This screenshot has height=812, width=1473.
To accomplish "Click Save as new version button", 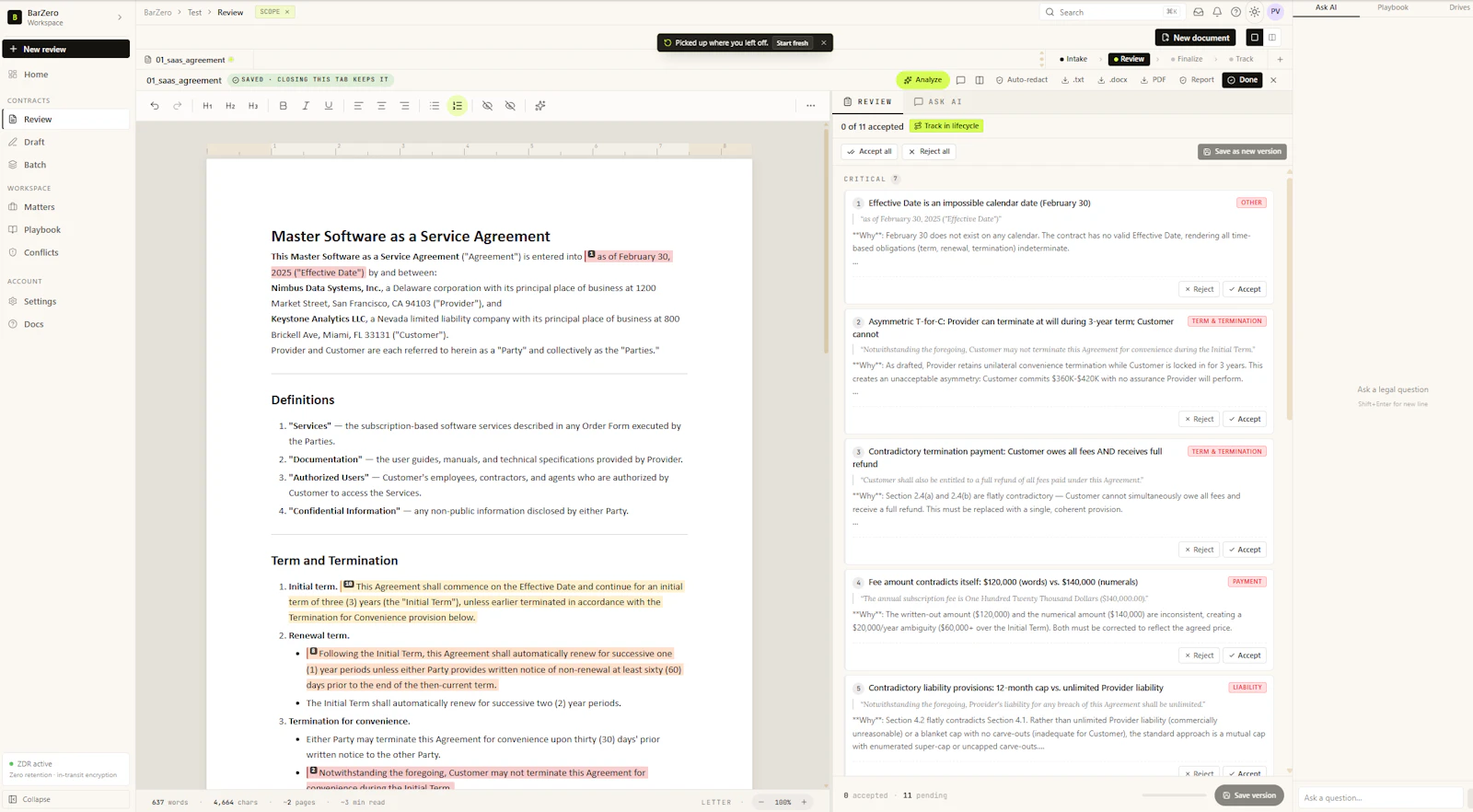I will click(x=1242, y=152).
